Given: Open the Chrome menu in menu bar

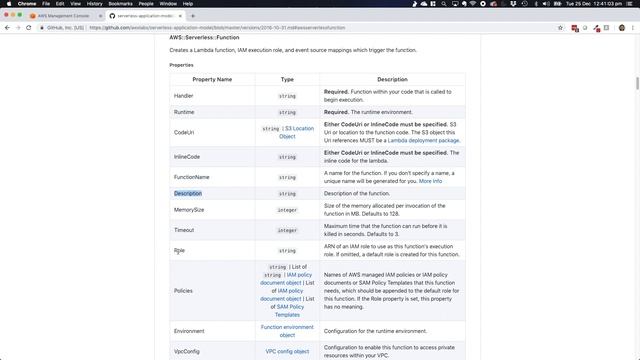Looking at the screenshot, I should (x=27, y=4).
